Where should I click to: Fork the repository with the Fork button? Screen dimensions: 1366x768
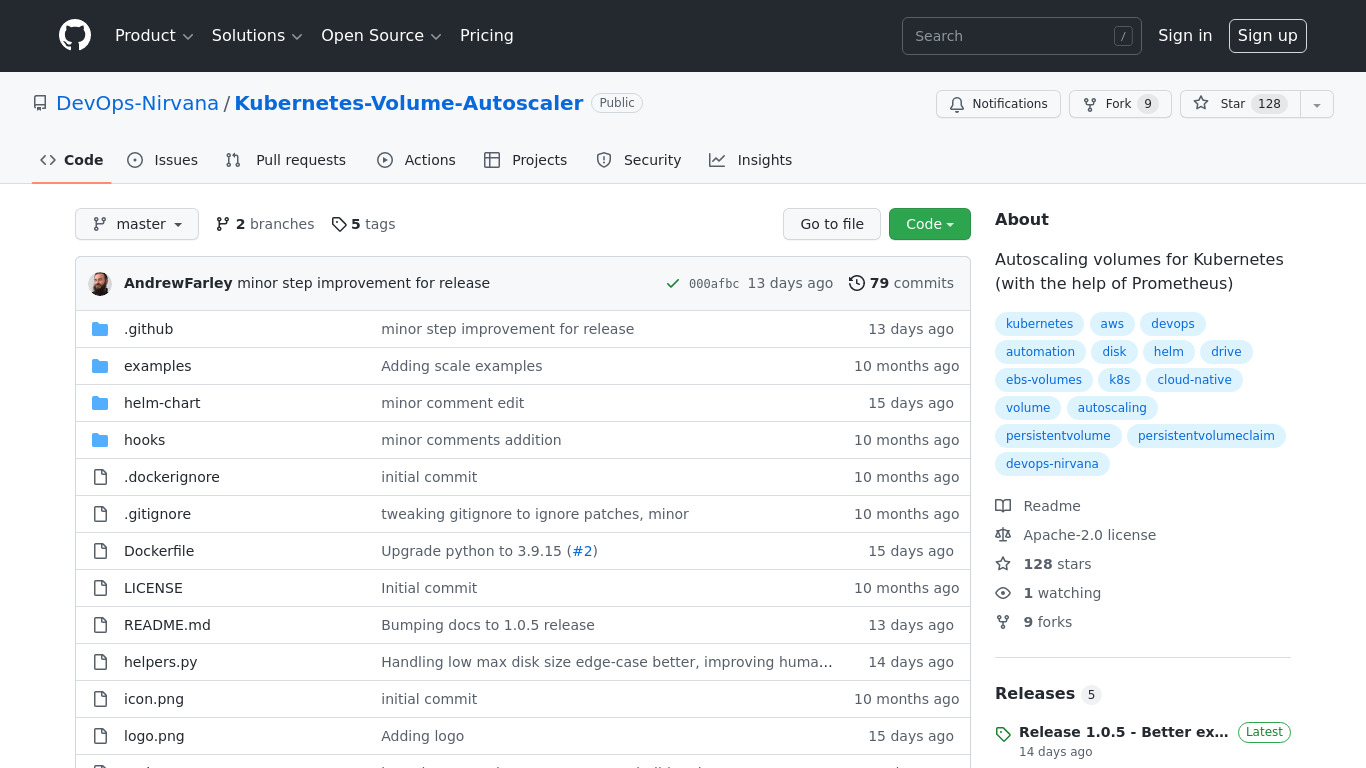tap(1120, 104)
